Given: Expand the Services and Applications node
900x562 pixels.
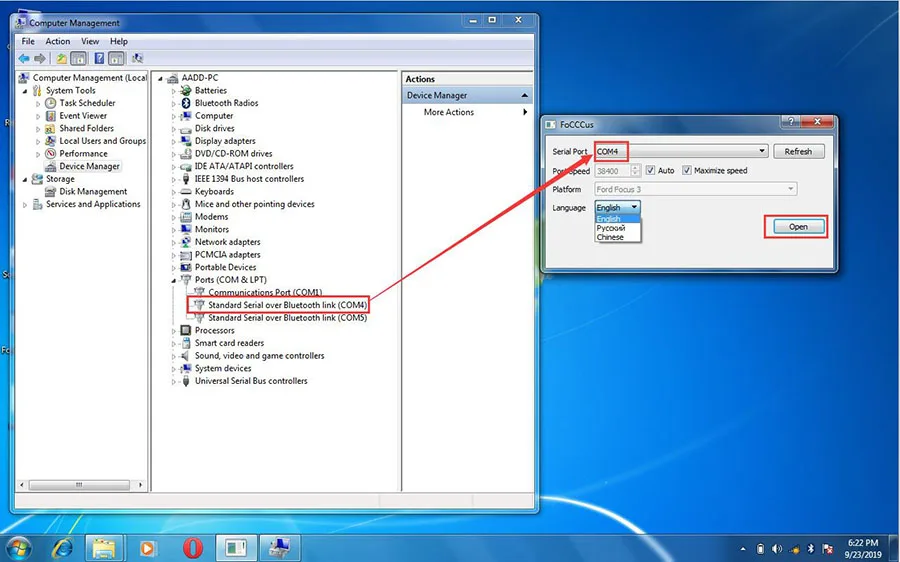Looking at the screenshot, I should 25,204.
